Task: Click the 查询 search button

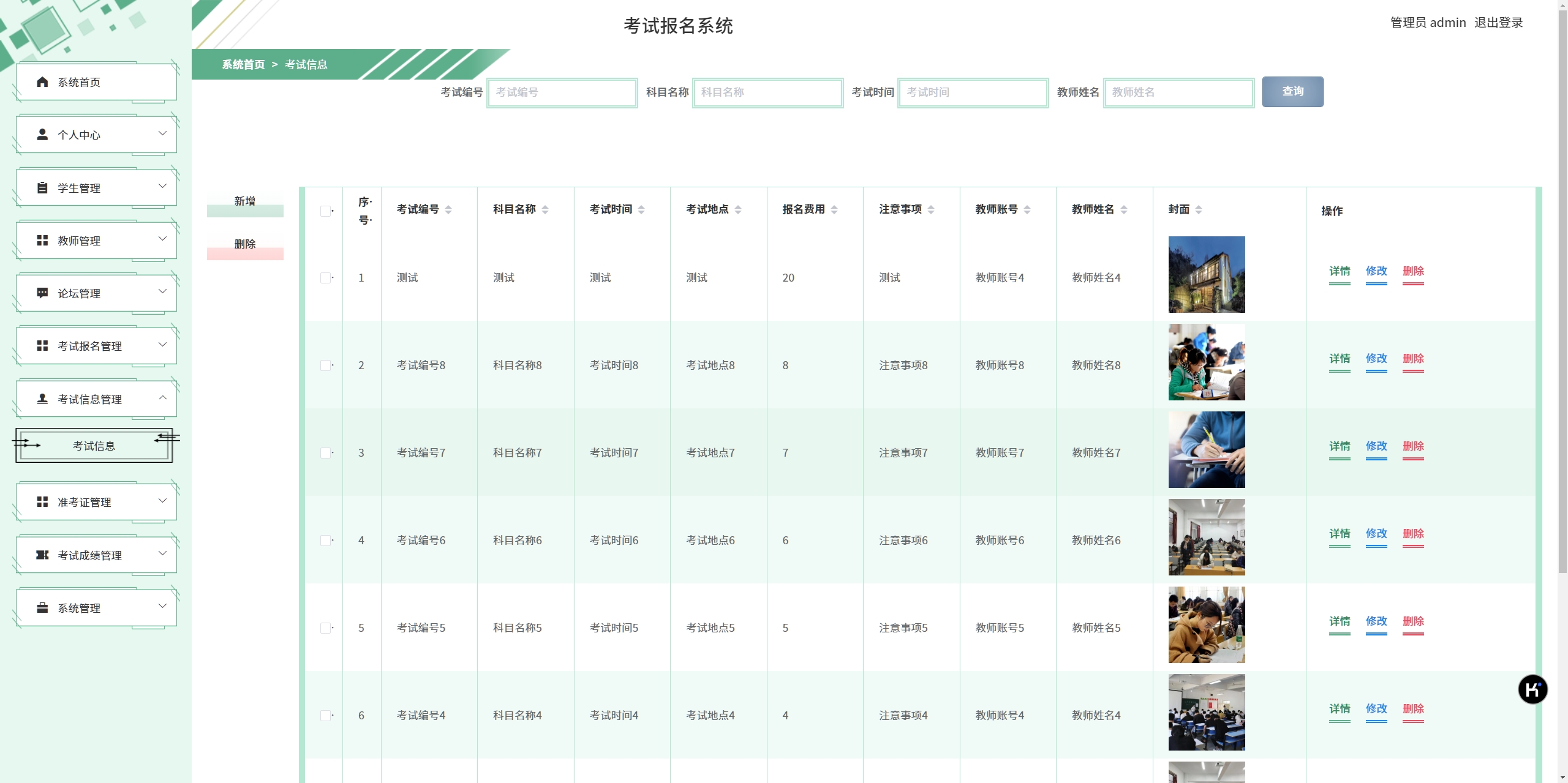Action: click(x=1292, y=92)
